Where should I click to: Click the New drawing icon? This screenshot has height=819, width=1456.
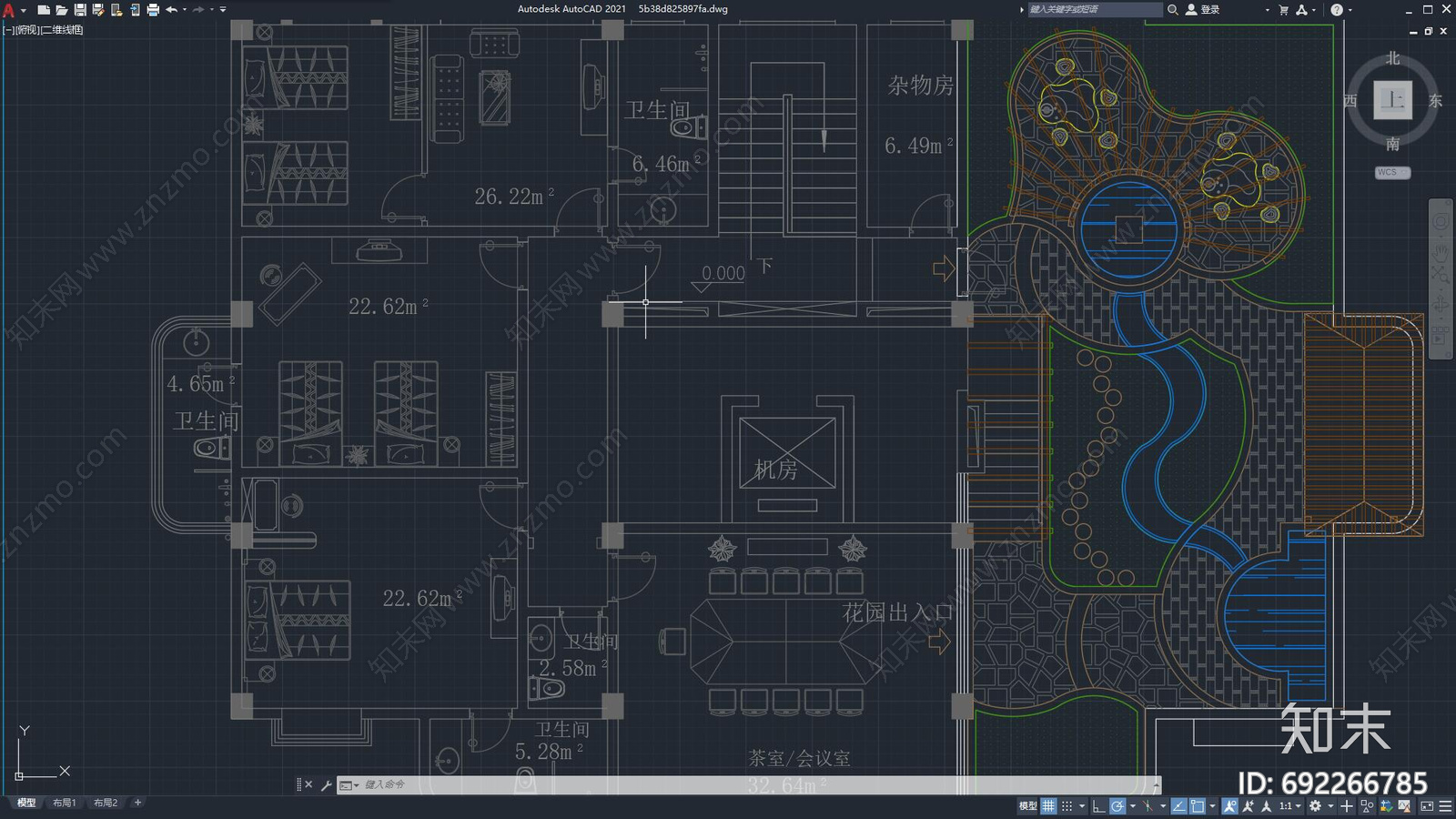pyautogui.click(x=44, y=10)
